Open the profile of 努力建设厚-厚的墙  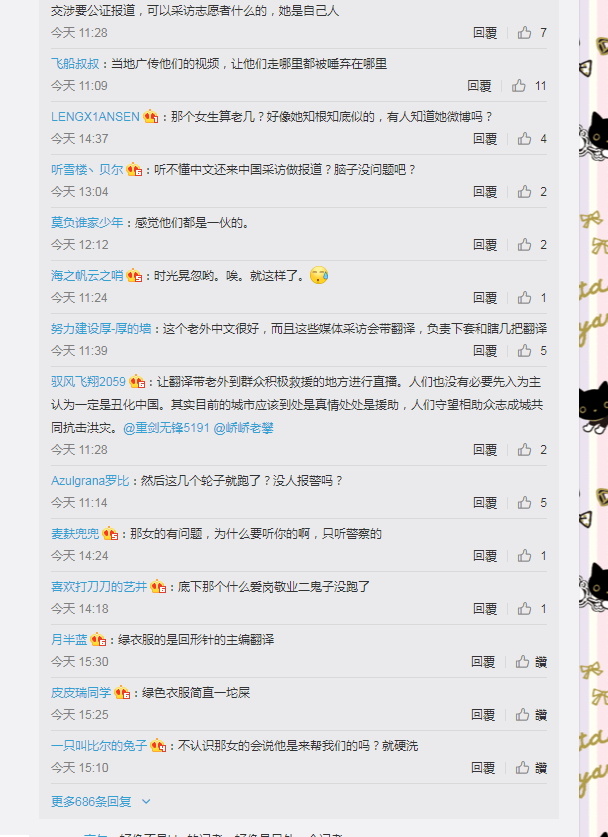click(101, 329)
